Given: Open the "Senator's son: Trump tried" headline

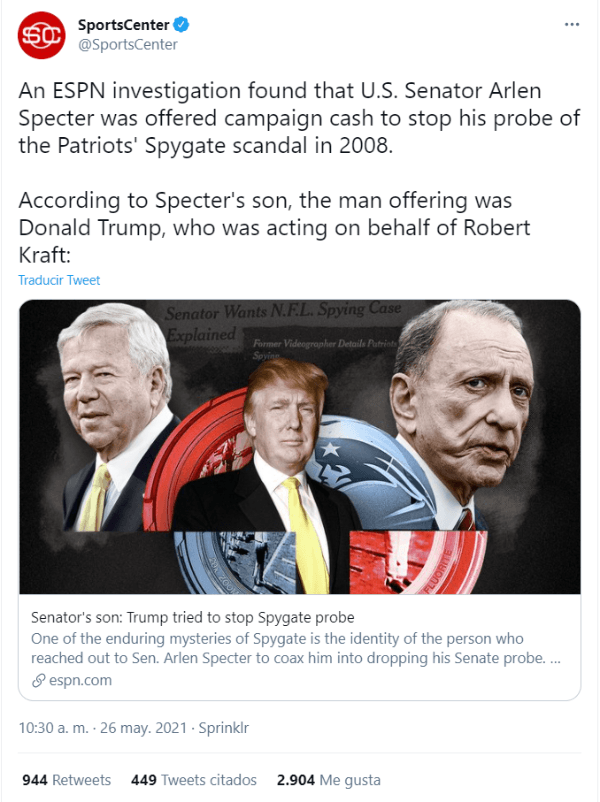Looking at the screenshot, I should 193,616.
